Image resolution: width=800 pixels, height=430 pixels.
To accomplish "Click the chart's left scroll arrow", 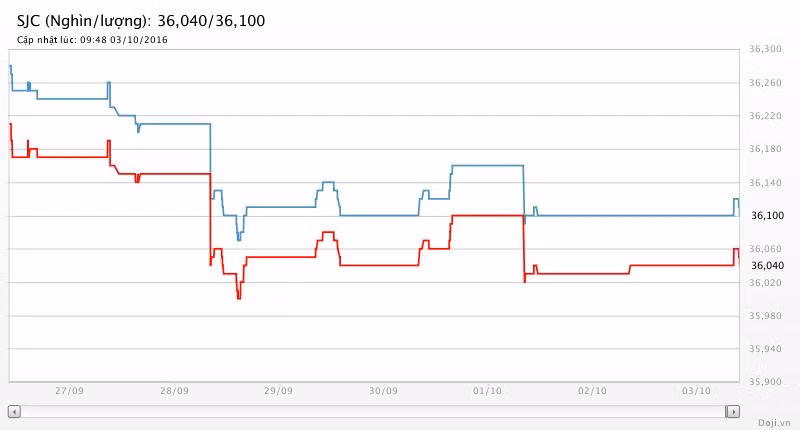I will point(14,411).
